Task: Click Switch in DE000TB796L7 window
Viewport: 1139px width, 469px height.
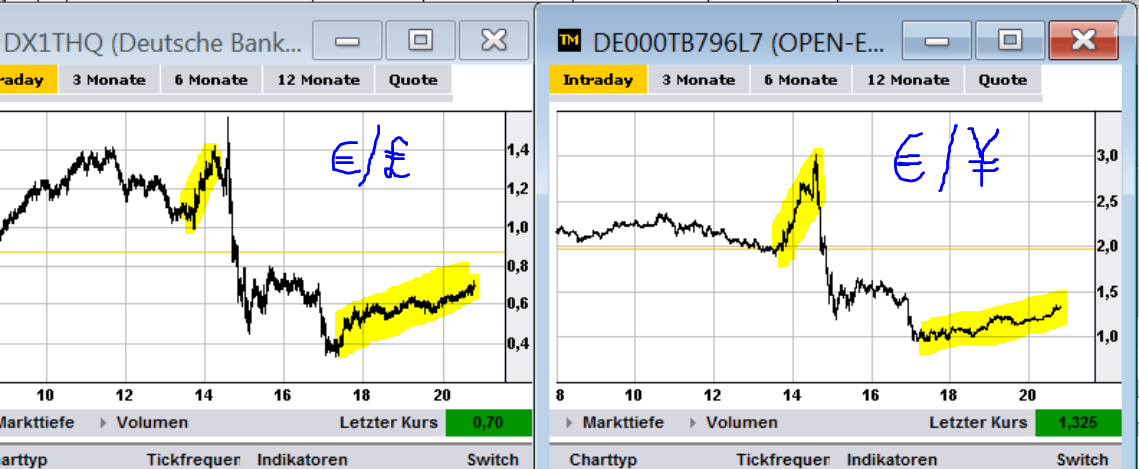Action: click(1082, 459)
